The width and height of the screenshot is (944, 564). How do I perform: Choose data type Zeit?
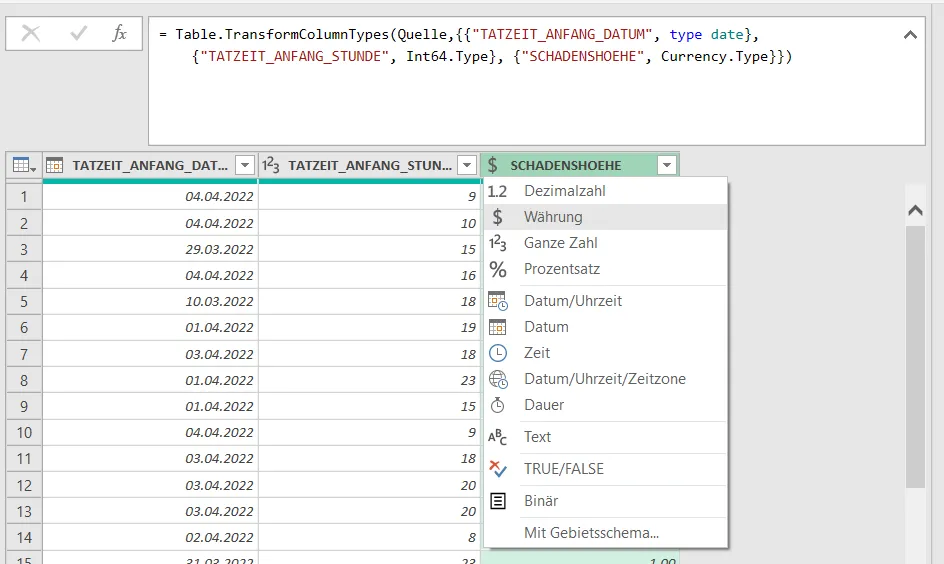pyautogui.click(x=606, y=353)
